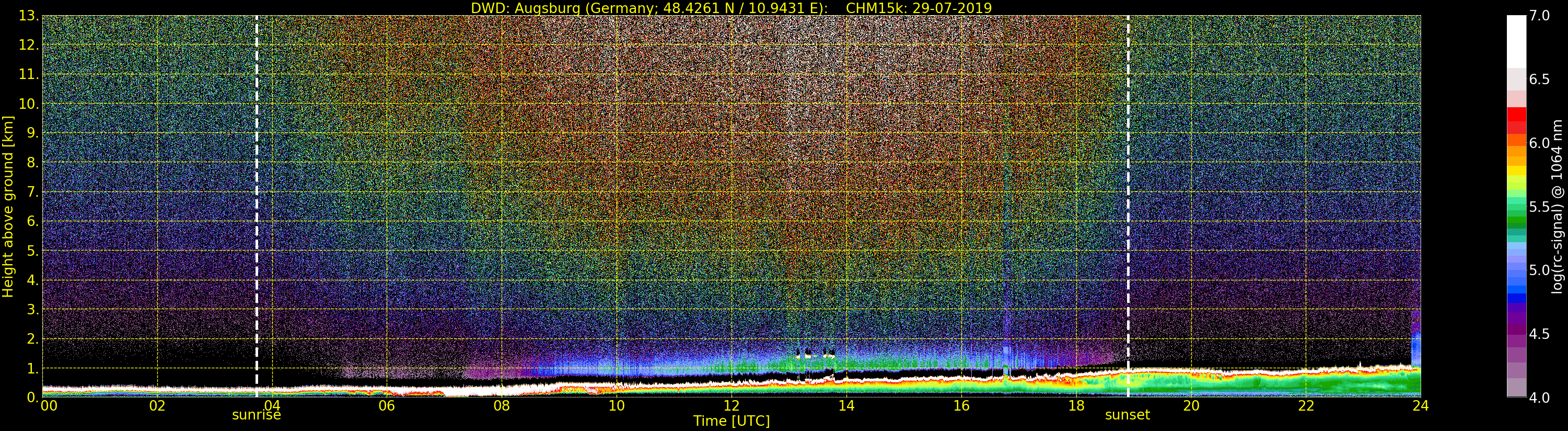Click time axis tick '22'
The width and height of the screenshot is (1568, 431).
tap(1306, 406)
